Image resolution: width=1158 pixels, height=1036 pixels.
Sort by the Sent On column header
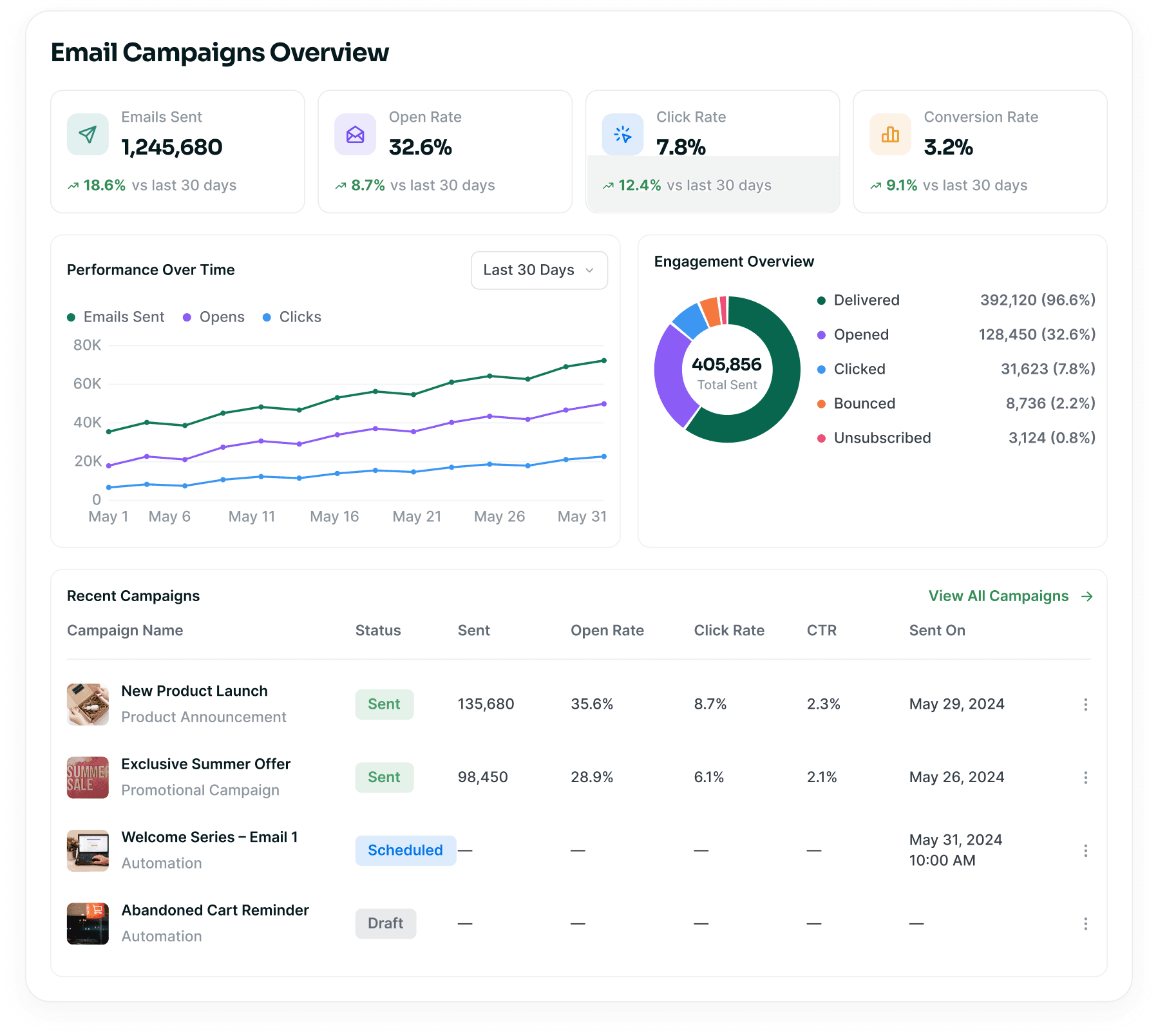(937, 631)
